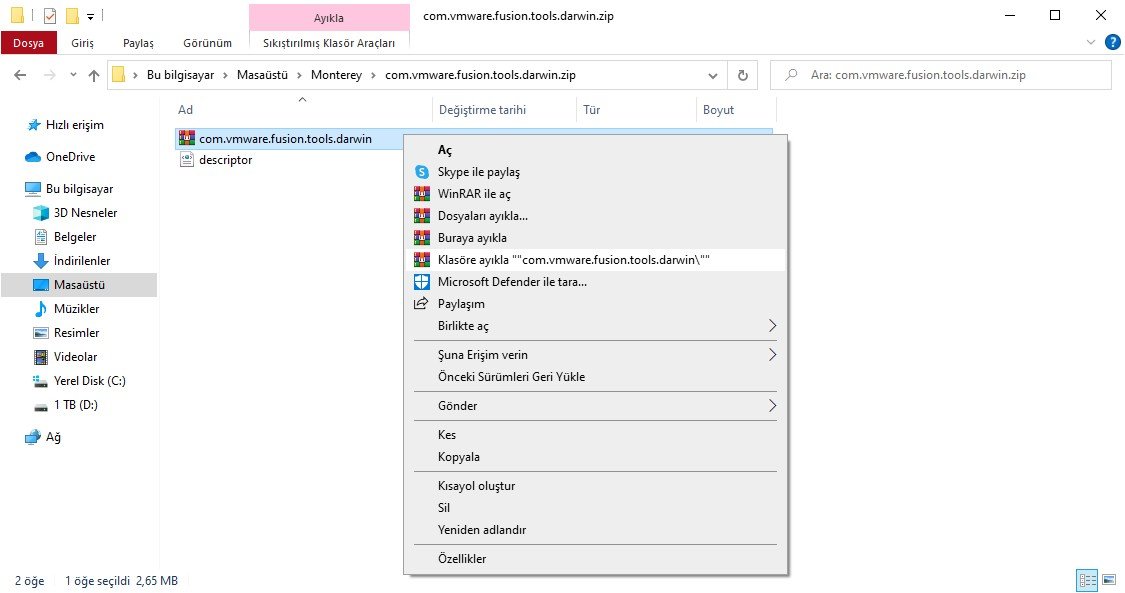The image size is (1125, 593).
Task: Click the Microsoft Defender shield icon
Action: click(x=422, y=282)
